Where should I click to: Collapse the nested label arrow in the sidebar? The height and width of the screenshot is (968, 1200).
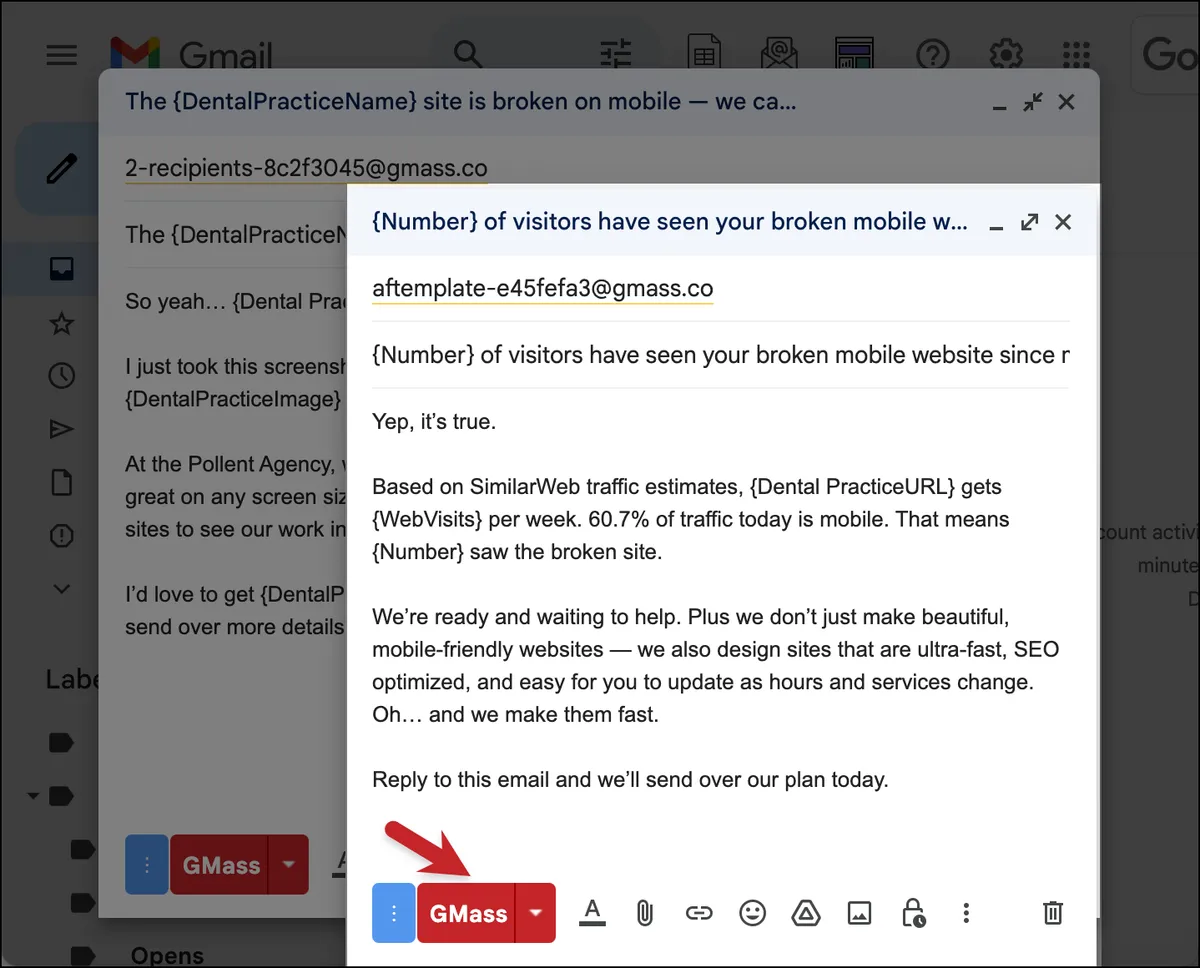point(33,797)
